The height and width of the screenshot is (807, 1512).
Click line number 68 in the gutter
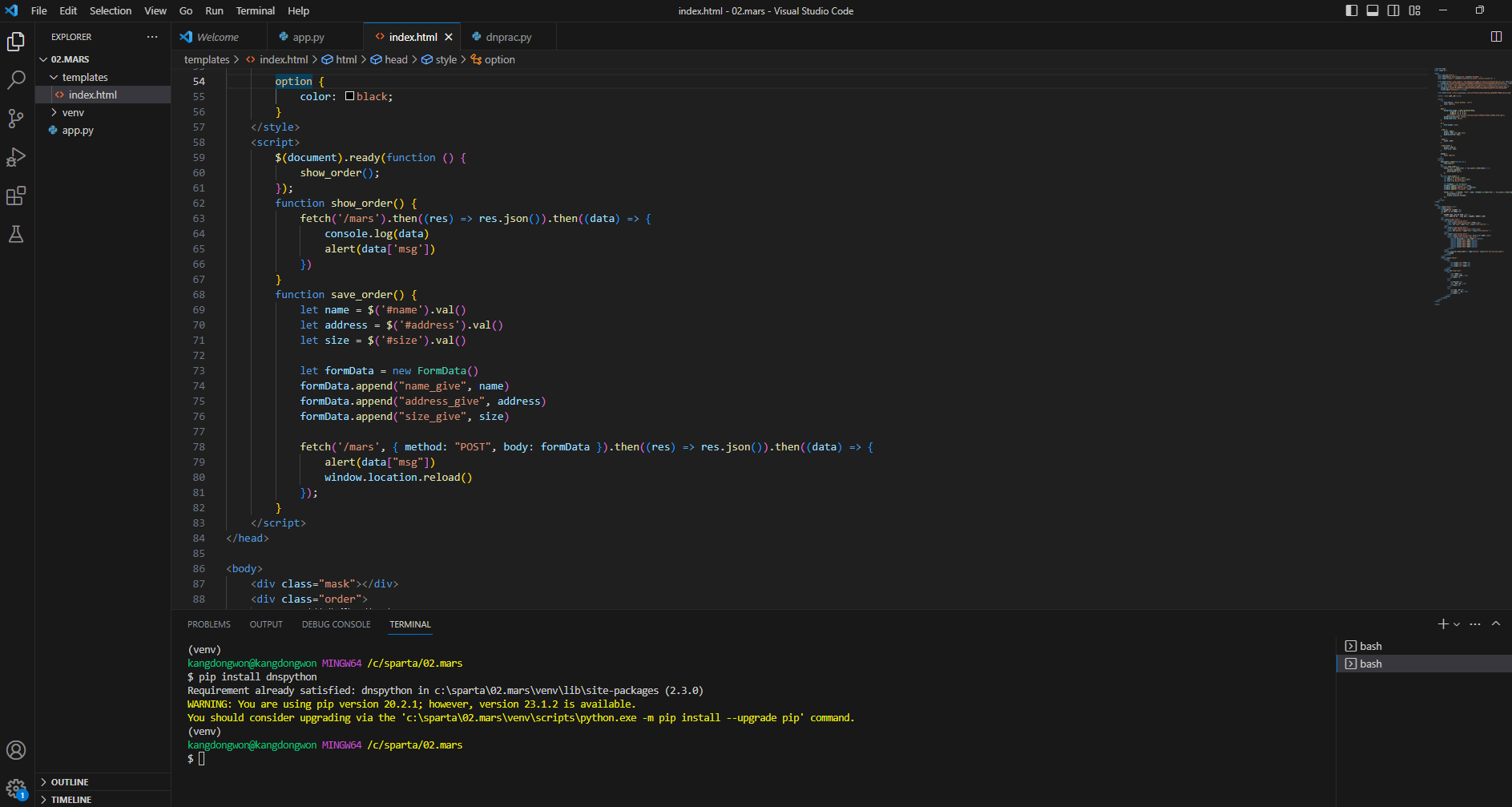click(x=199, y=295)
